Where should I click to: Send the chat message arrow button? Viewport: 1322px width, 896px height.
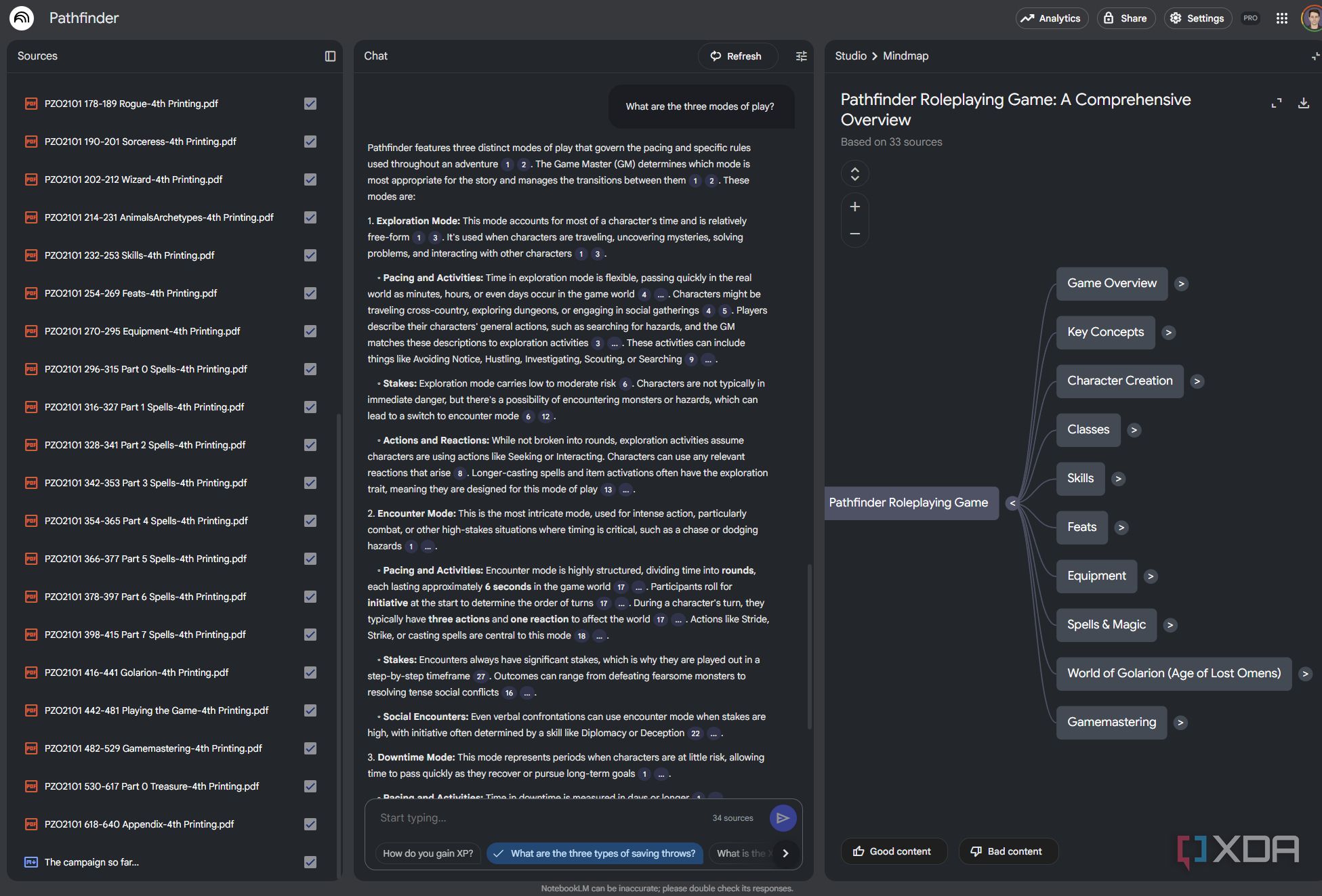coord(783,818)
